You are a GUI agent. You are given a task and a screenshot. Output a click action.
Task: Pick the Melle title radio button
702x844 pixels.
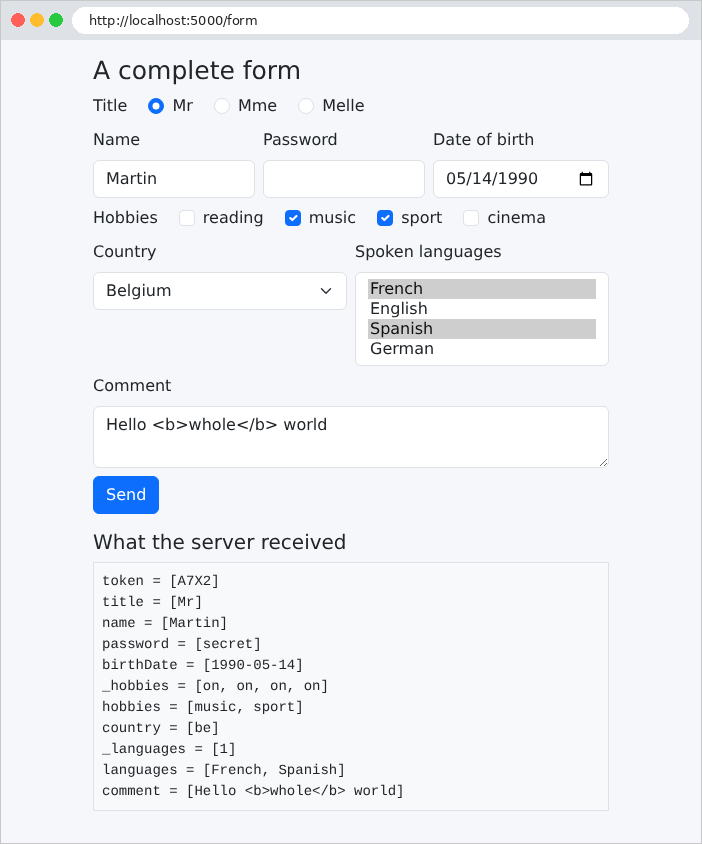(x=306, y=106)
